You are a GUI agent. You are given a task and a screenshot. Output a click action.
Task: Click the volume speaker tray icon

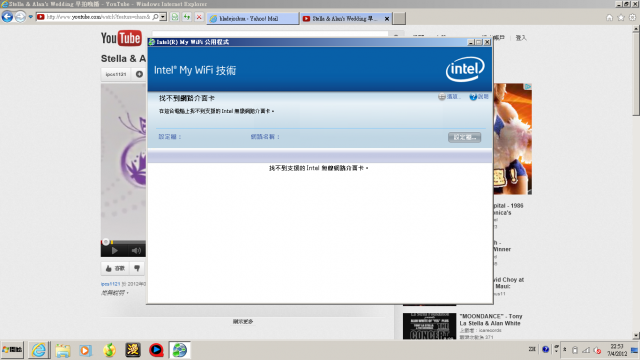tap(597, 350)
